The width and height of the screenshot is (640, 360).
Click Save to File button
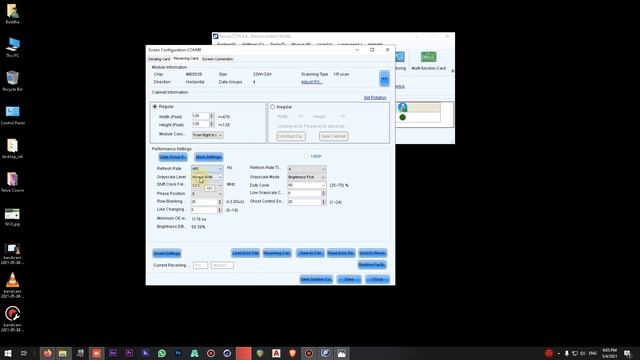310,253
